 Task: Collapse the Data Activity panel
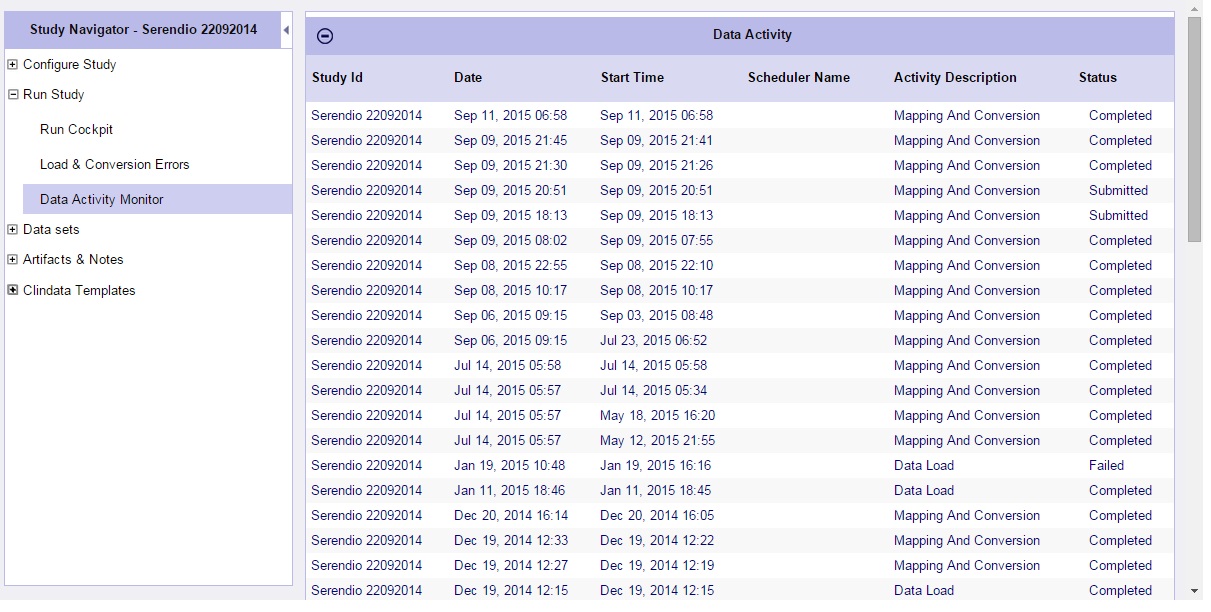click(x=325, y=36)
